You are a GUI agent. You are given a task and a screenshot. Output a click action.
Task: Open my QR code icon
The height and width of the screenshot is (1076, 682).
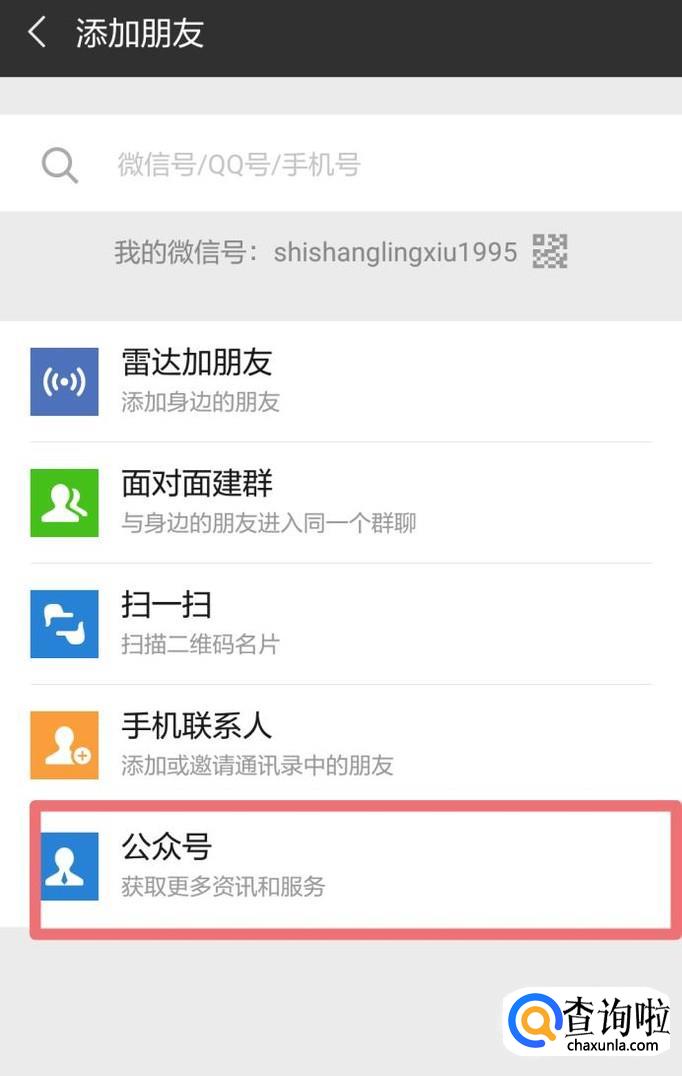click(x=550, y=251)
